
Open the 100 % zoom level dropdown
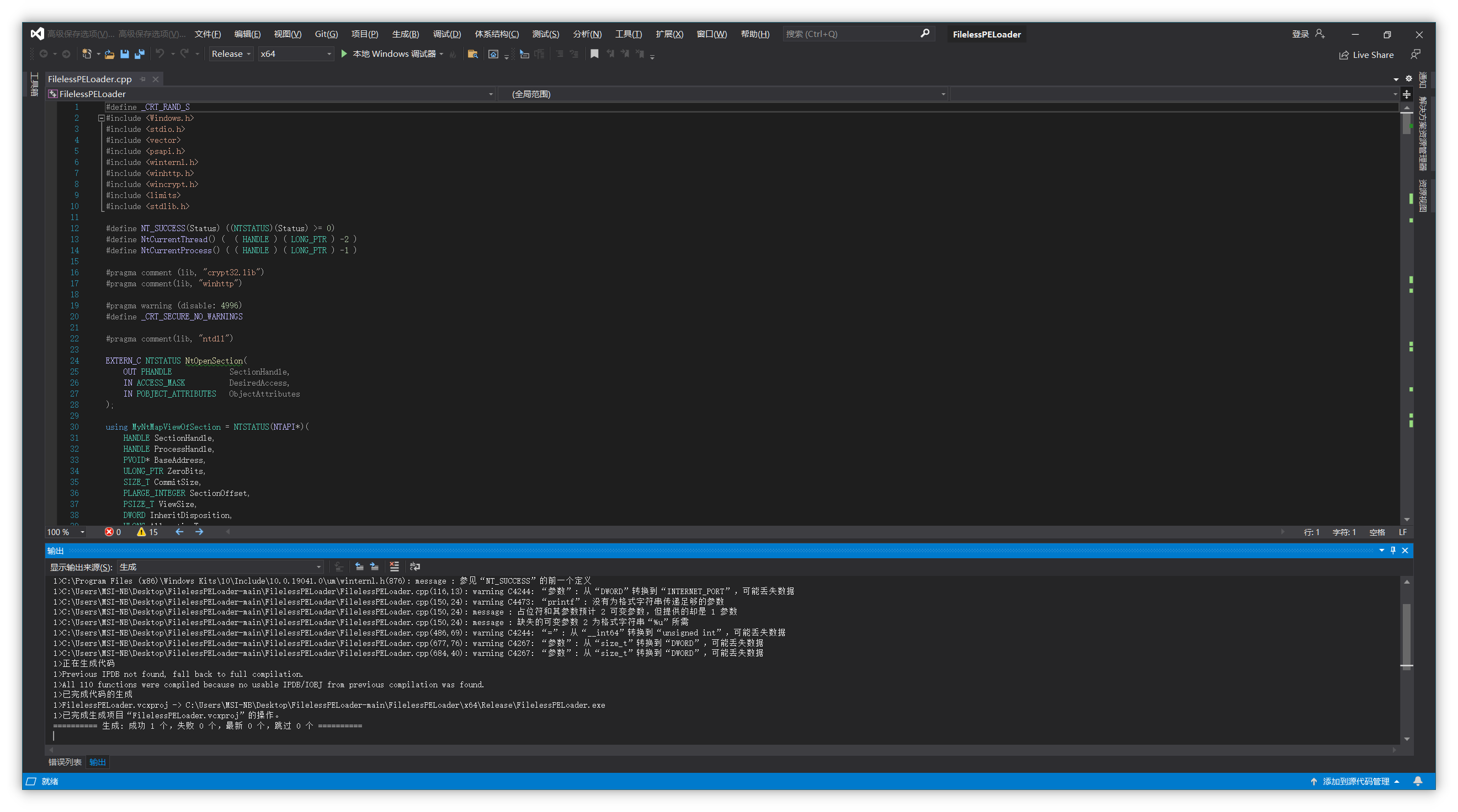[x=66, y=532]
